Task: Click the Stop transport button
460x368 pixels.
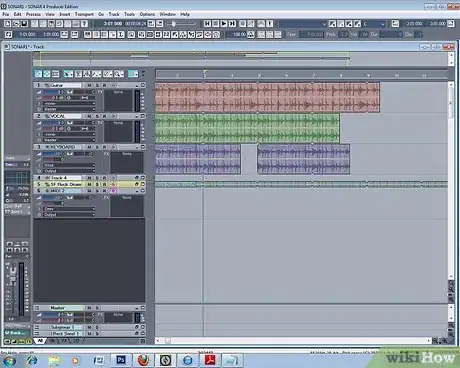Action: (215, 24)
